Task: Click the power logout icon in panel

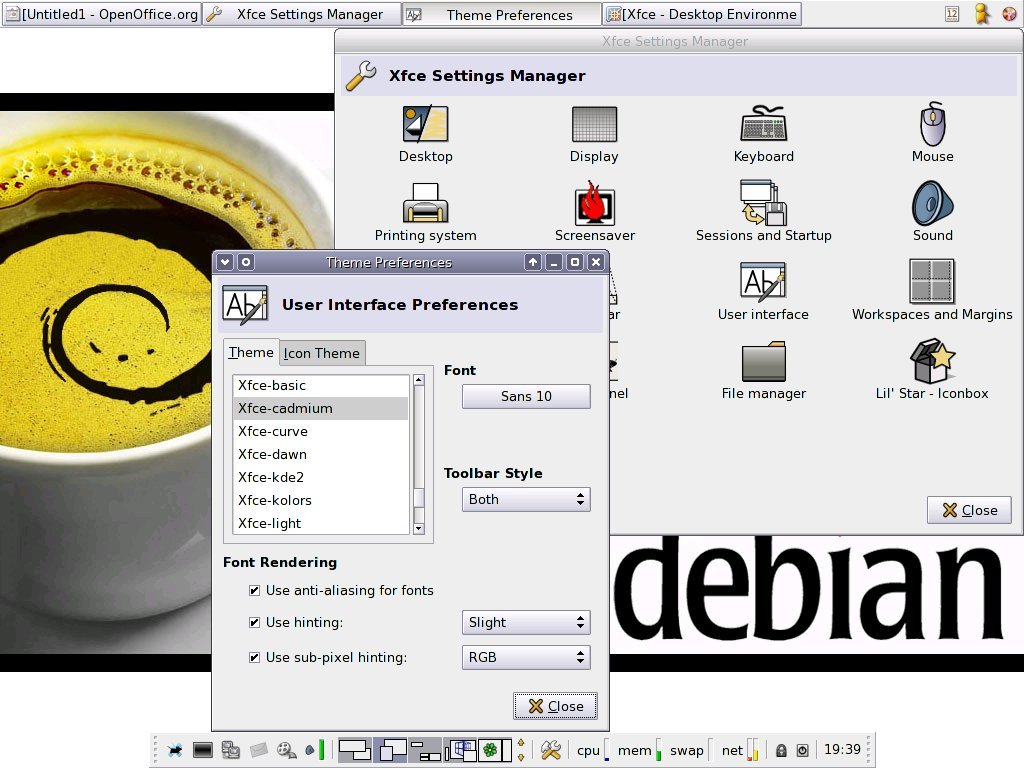Action: tap(803, 750)
